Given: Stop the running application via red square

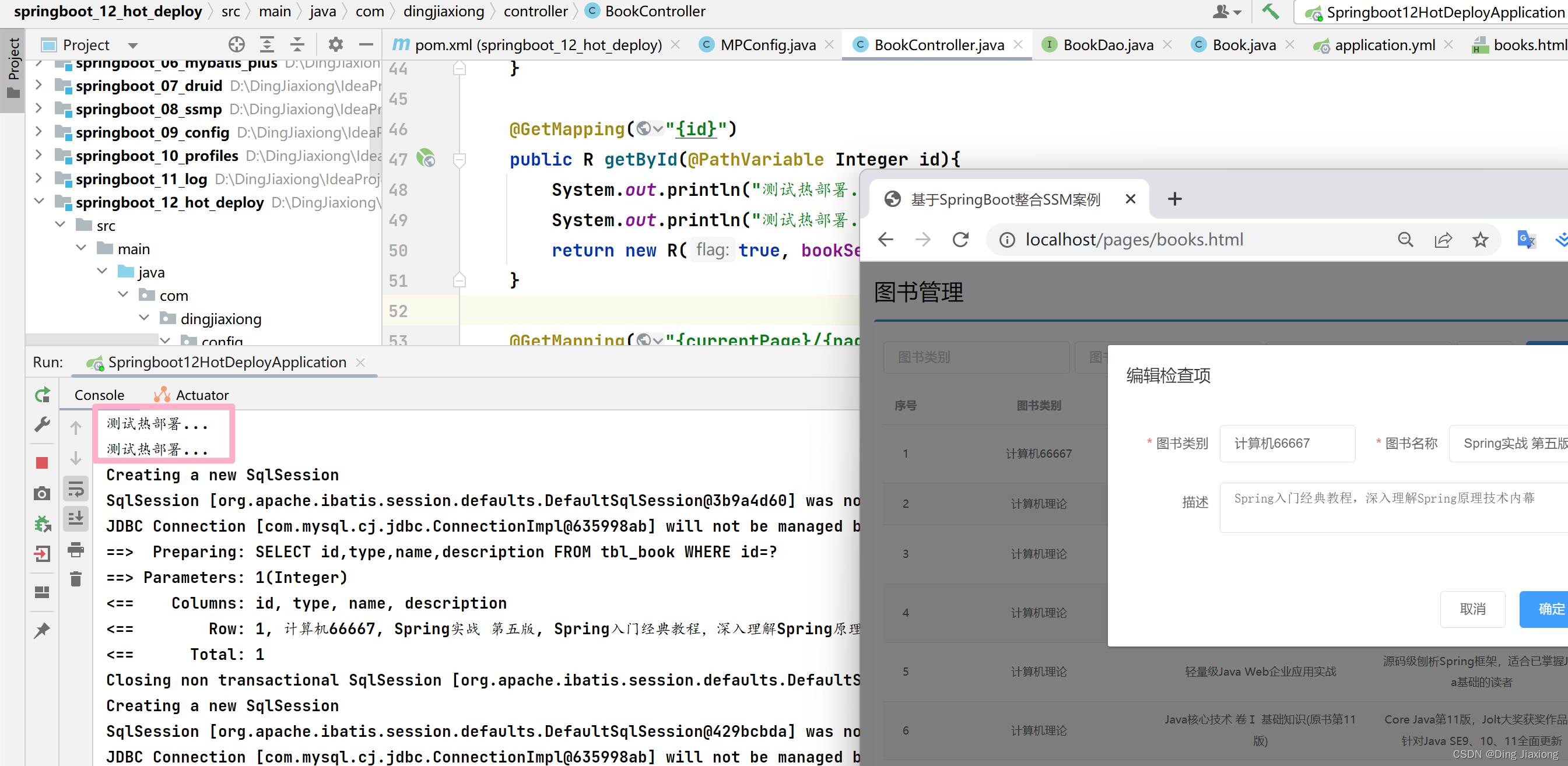Looking at the screenshot, I should click(x=42, y=463).
